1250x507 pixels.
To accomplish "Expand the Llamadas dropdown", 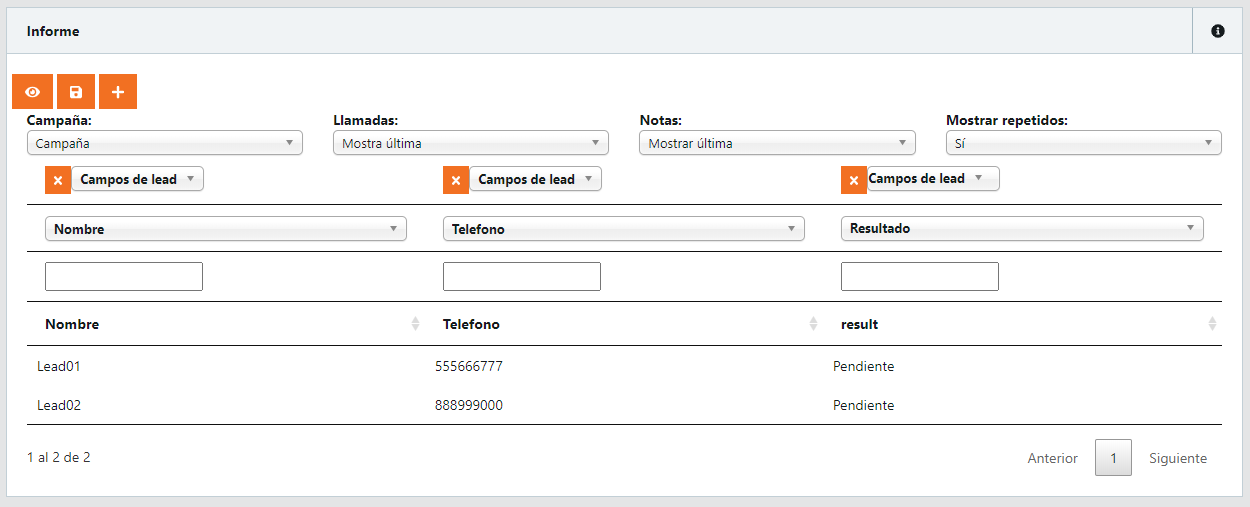I will [471, 143].
